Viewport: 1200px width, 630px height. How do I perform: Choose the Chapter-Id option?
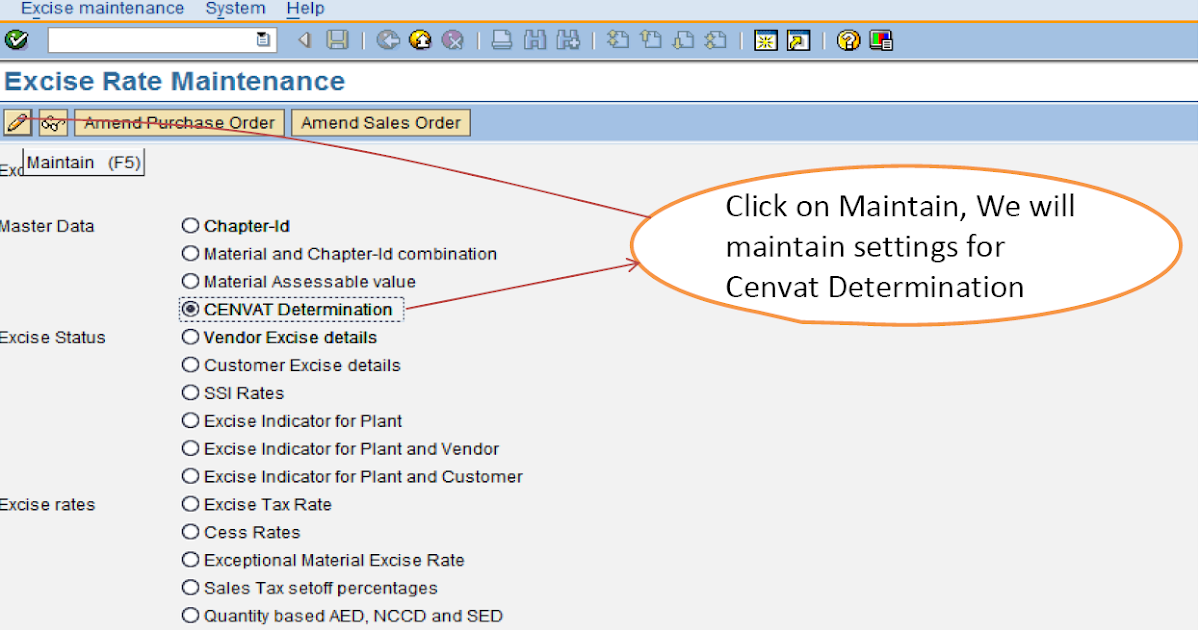click(190, 225)
